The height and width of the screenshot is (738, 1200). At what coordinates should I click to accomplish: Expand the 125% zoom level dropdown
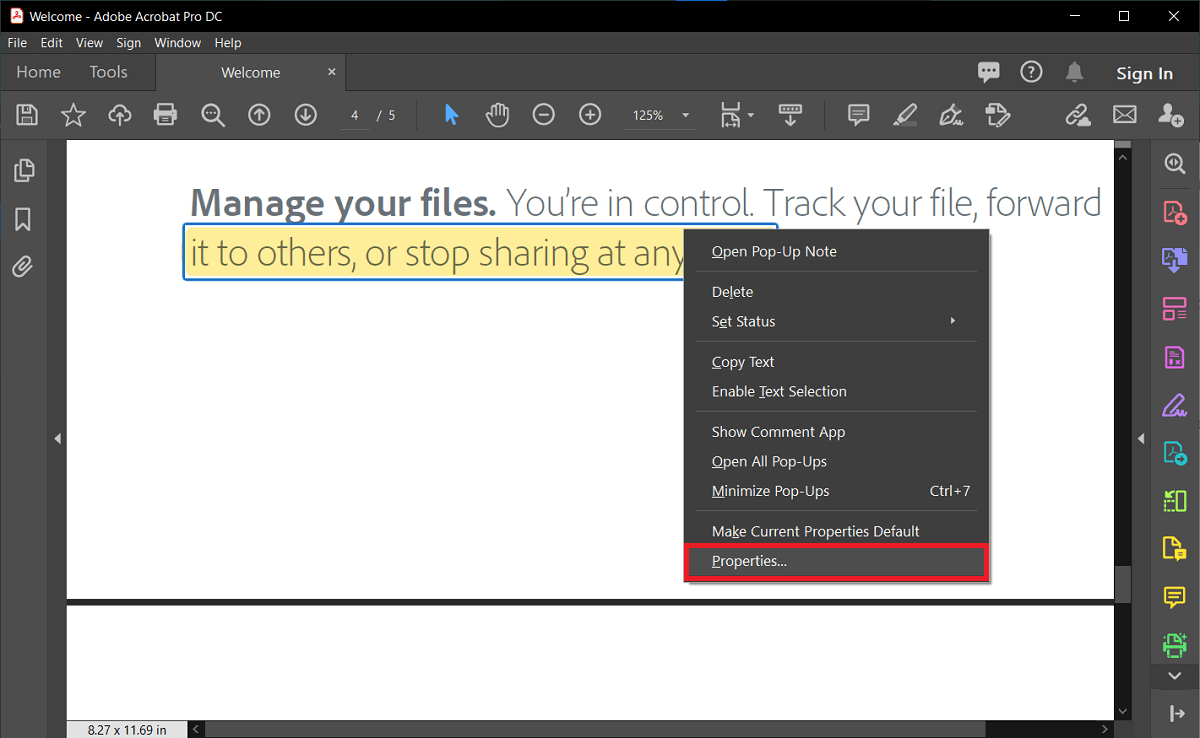[x=685, y=115]
